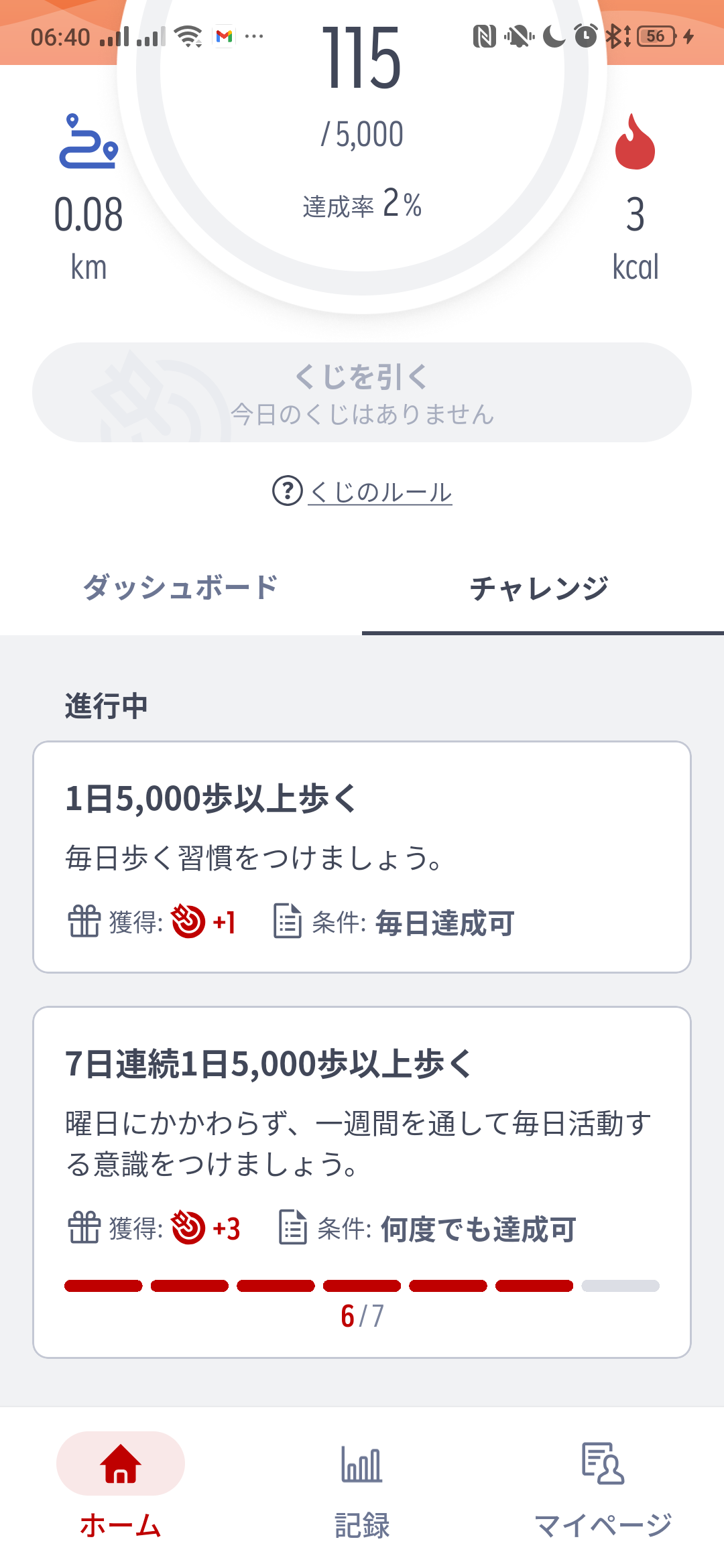Tap the red target point icon beside +1
Screen dimensions: 724x1568
click(x=188, y=921)
